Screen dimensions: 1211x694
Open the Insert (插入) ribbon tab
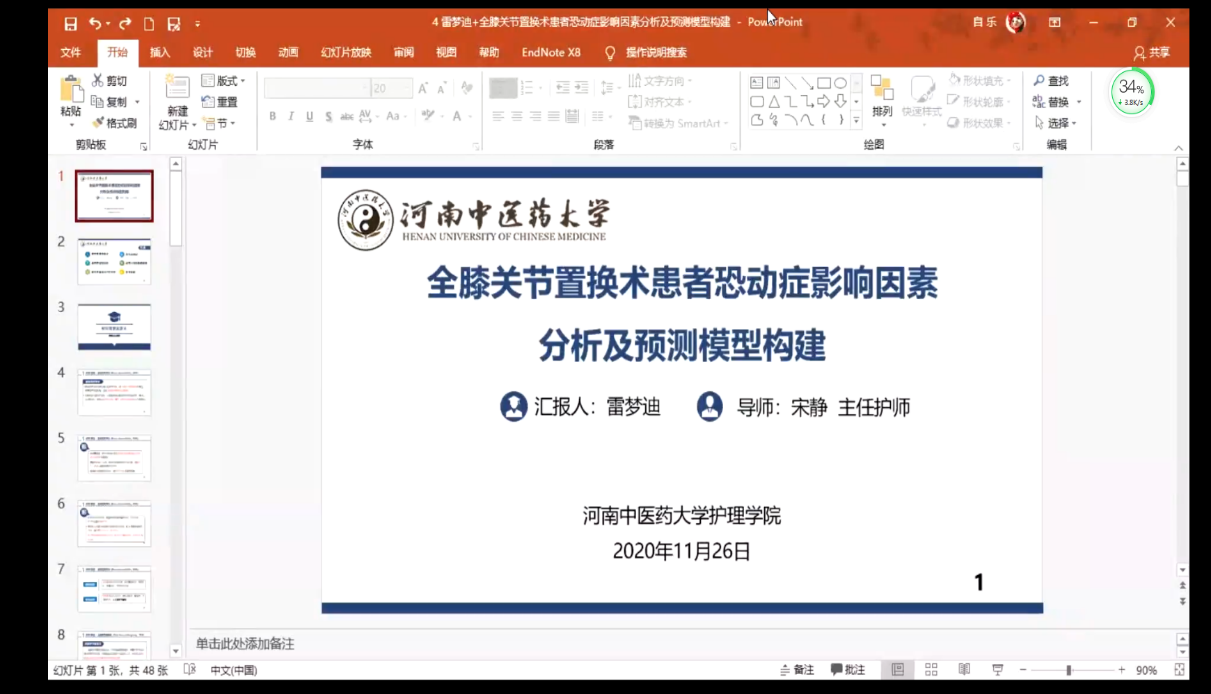tap(160, 53)
